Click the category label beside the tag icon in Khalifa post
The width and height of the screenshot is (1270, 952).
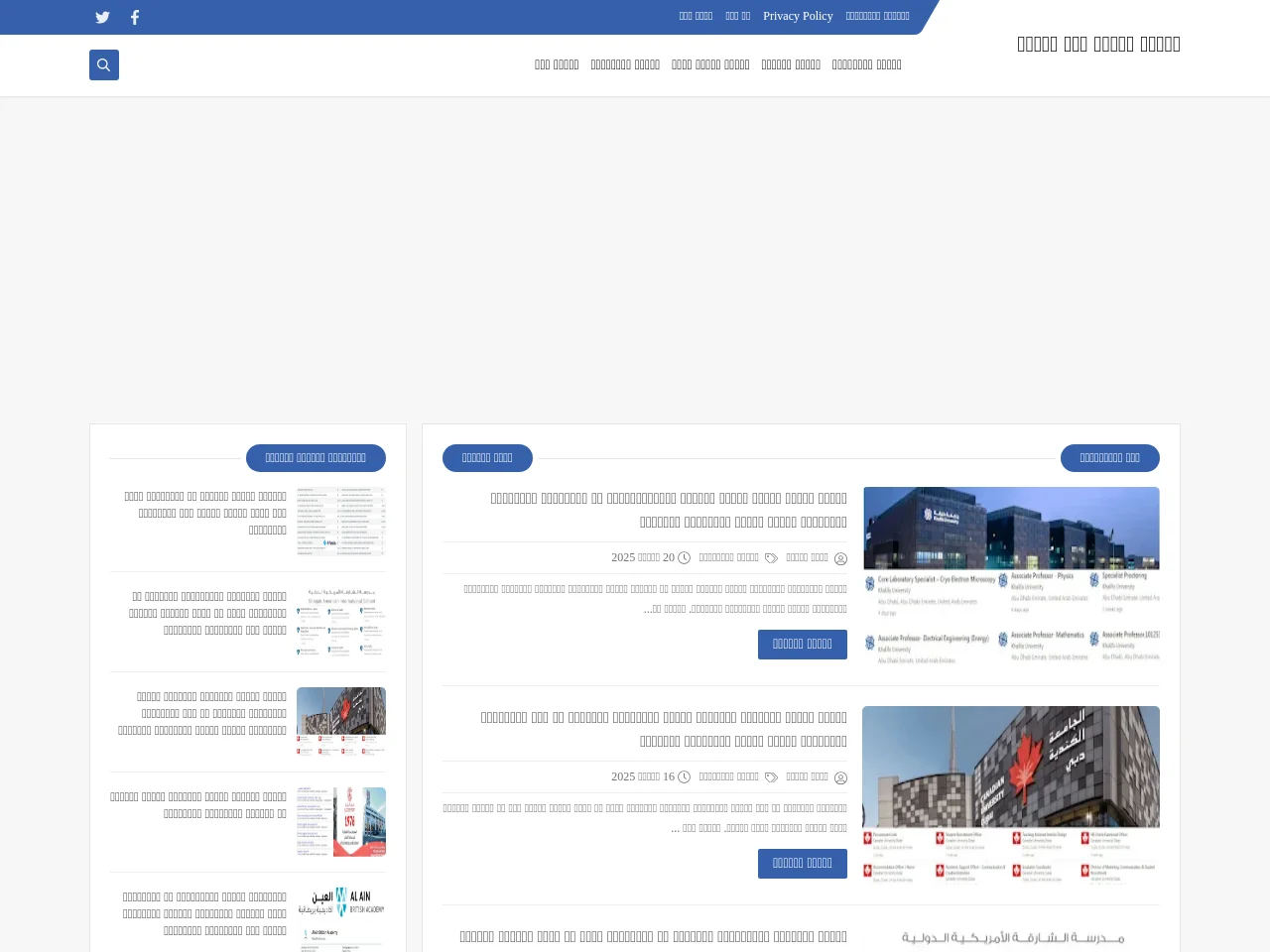pyautogui.click(x=728, y=558)
